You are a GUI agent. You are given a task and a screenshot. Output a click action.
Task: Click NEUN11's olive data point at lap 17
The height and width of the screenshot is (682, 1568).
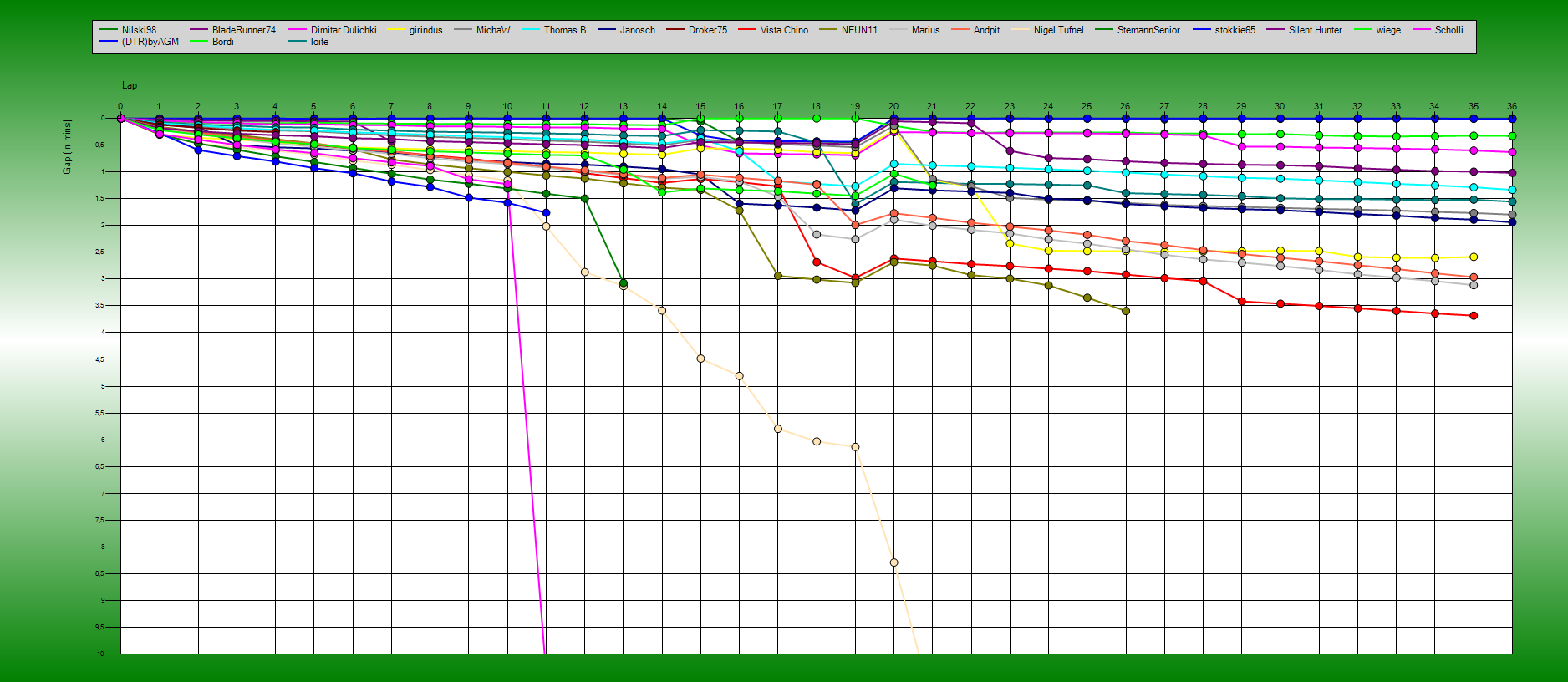pos(778,276)
